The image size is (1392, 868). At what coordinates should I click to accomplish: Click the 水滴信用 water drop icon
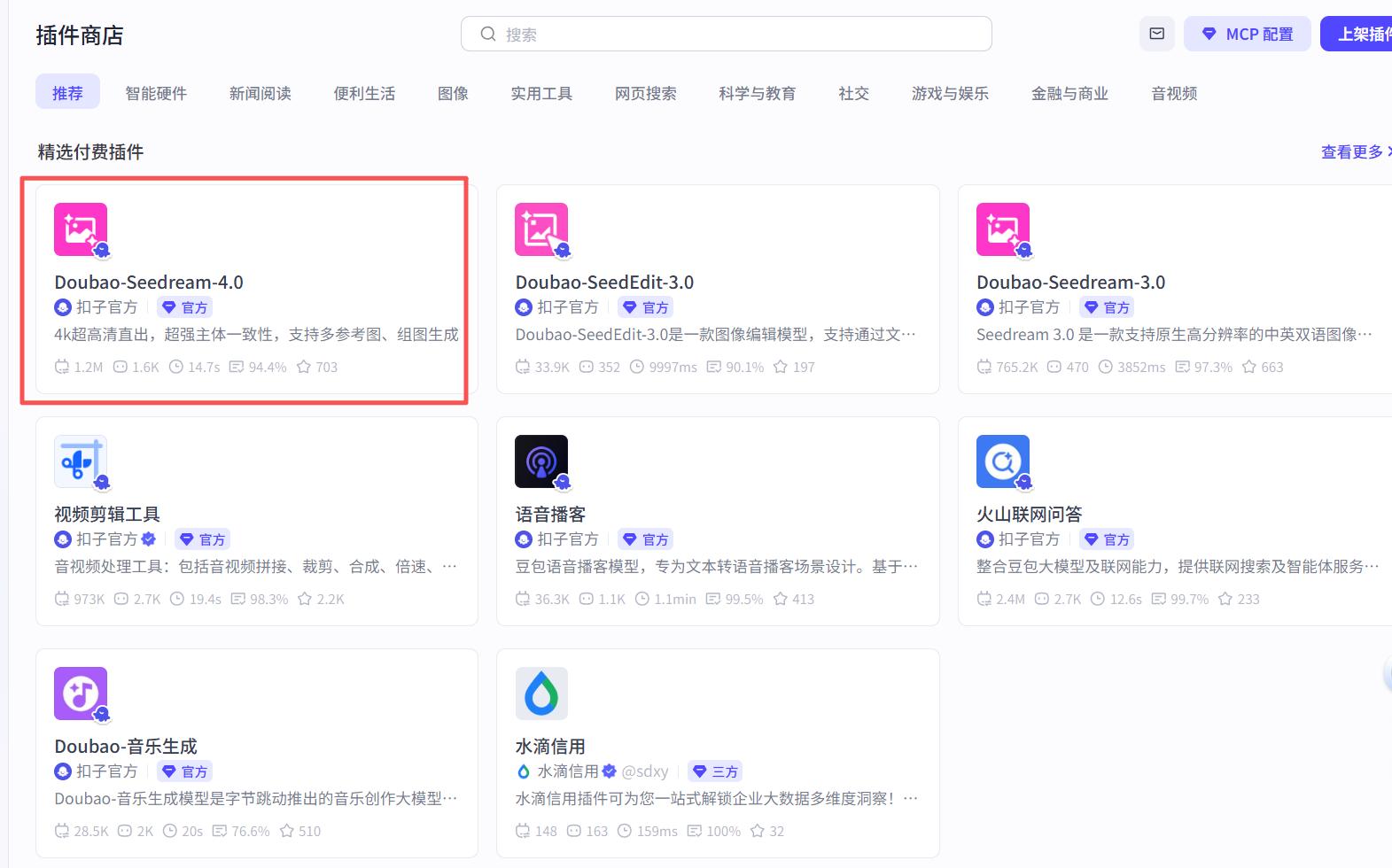click(541, 694)
